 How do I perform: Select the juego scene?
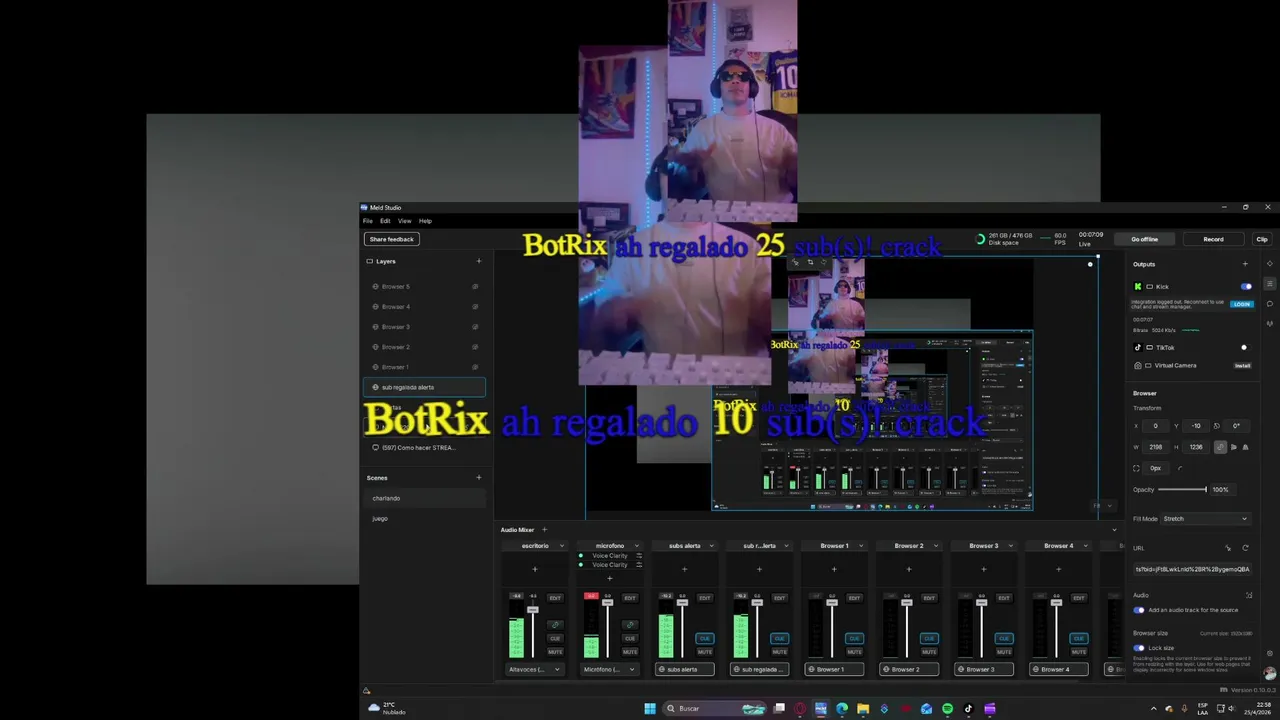pyautogui.click(x=426, y=518)
